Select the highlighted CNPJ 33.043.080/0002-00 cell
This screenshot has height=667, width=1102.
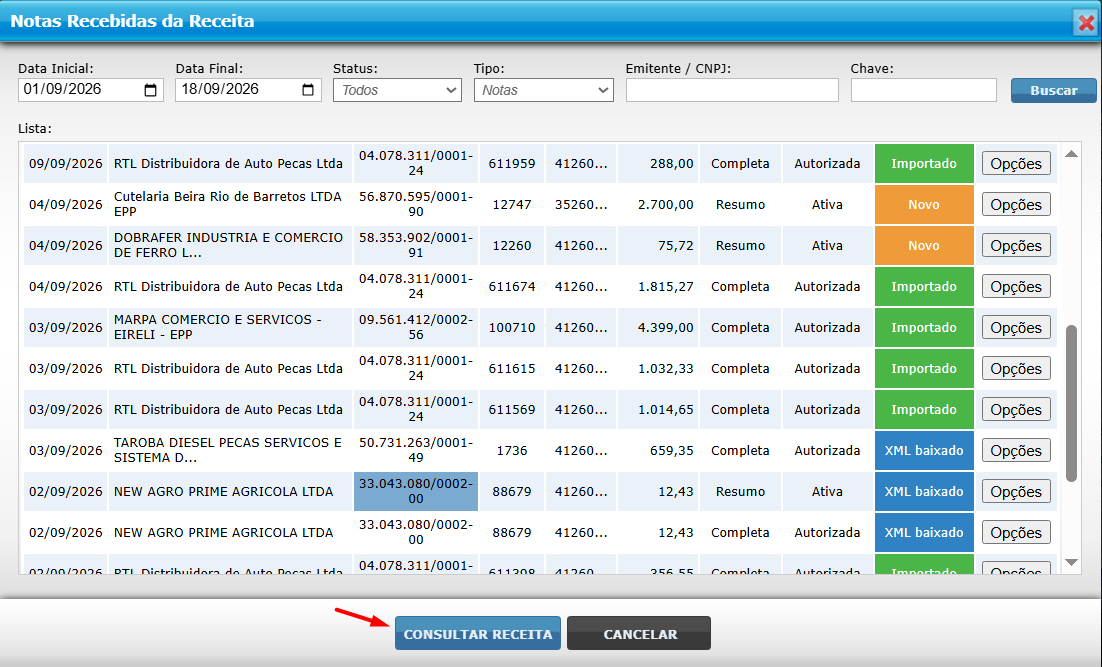tap(416, 491)
